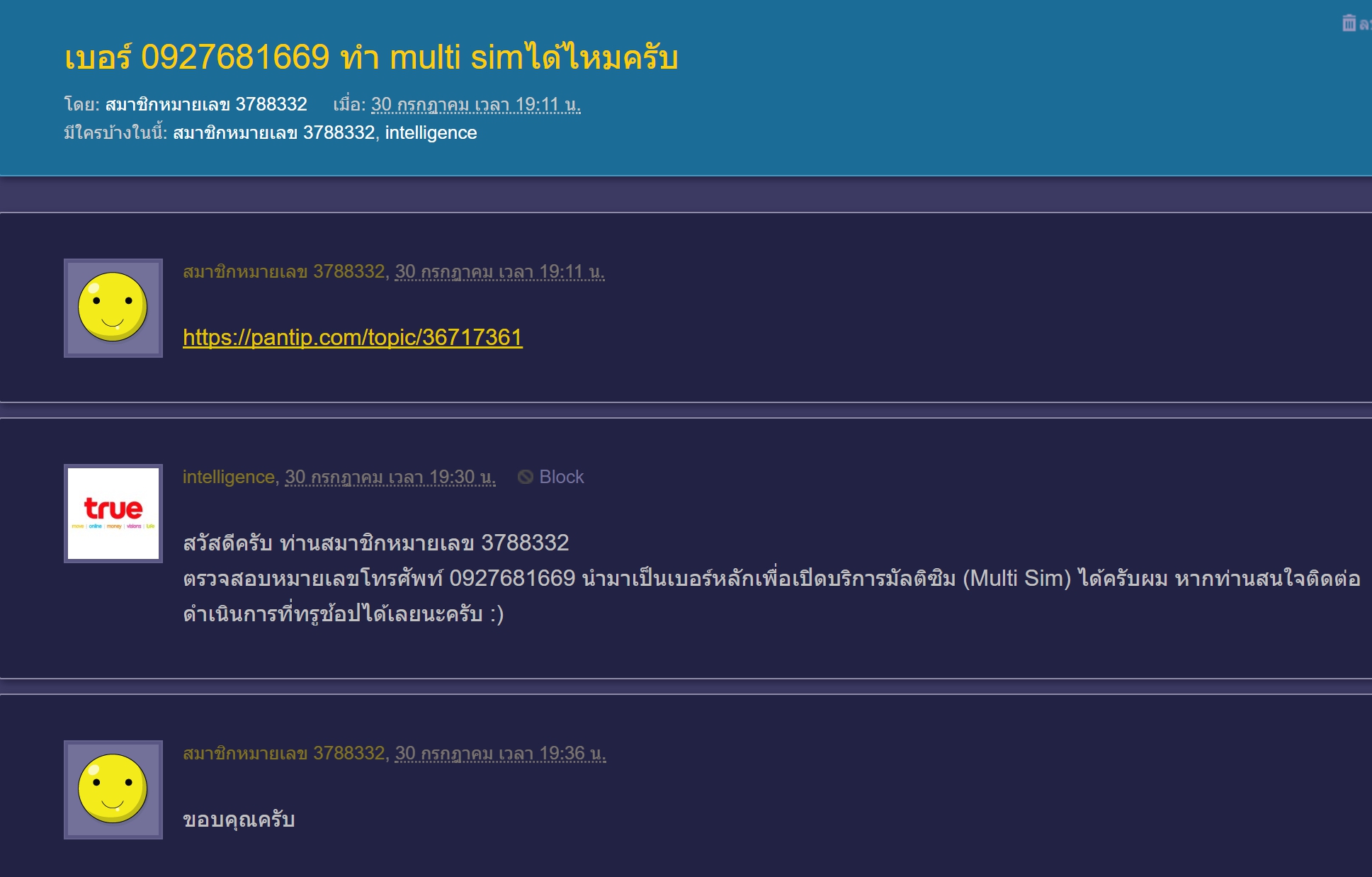The height and width of the screenshot is (877, 1372).
Task: Click intelligence's reply text mentioning Multi Sim
Action: pyautogui.click(x=771, y=579)
